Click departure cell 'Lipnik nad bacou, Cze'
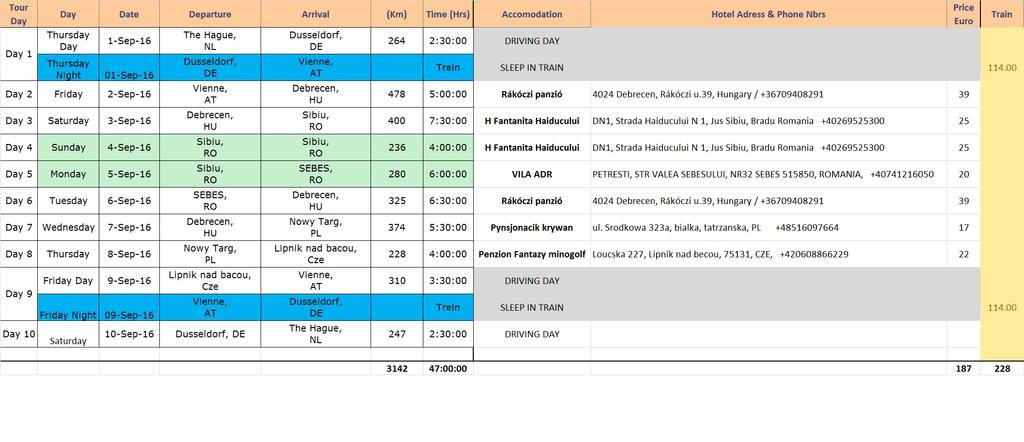This screenshot has height=442, width=1024. (x=210, y=281)
